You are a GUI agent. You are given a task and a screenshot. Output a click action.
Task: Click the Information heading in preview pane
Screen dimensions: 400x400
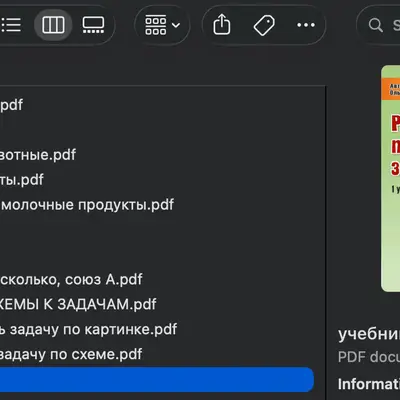point(369,384)
